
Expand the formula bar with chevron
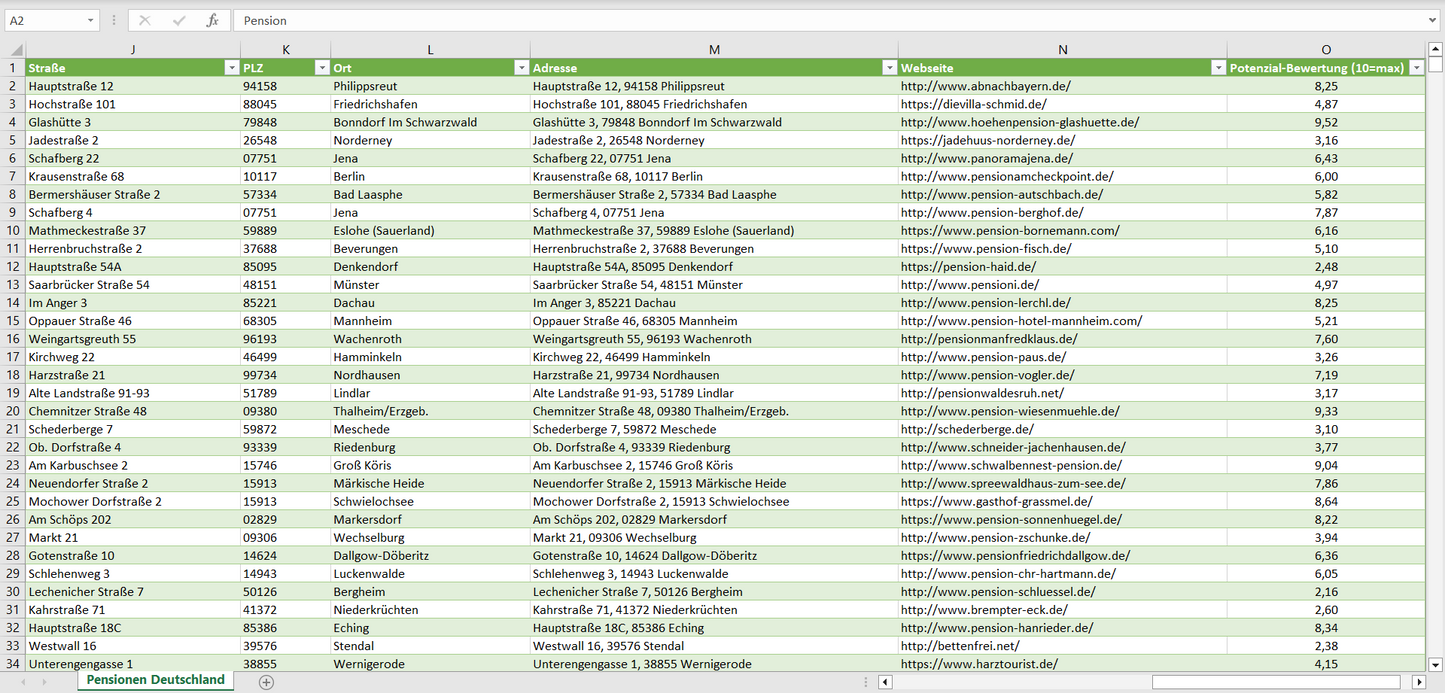pos(1433,20)
